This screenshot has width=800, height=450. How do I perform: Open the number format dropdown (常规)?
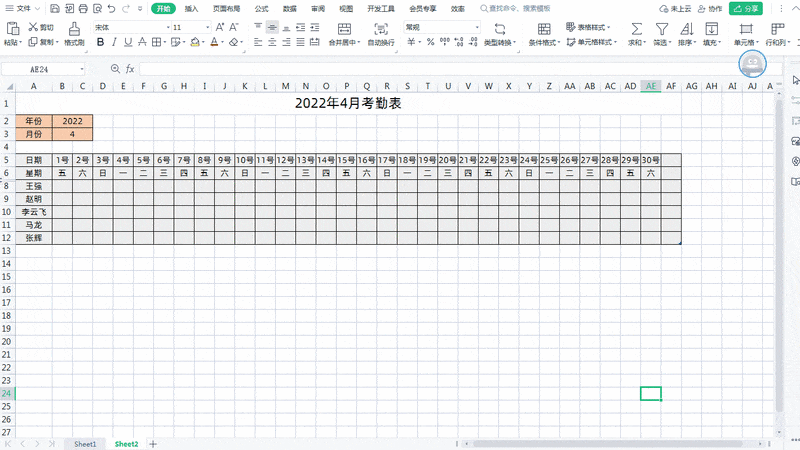477,27
